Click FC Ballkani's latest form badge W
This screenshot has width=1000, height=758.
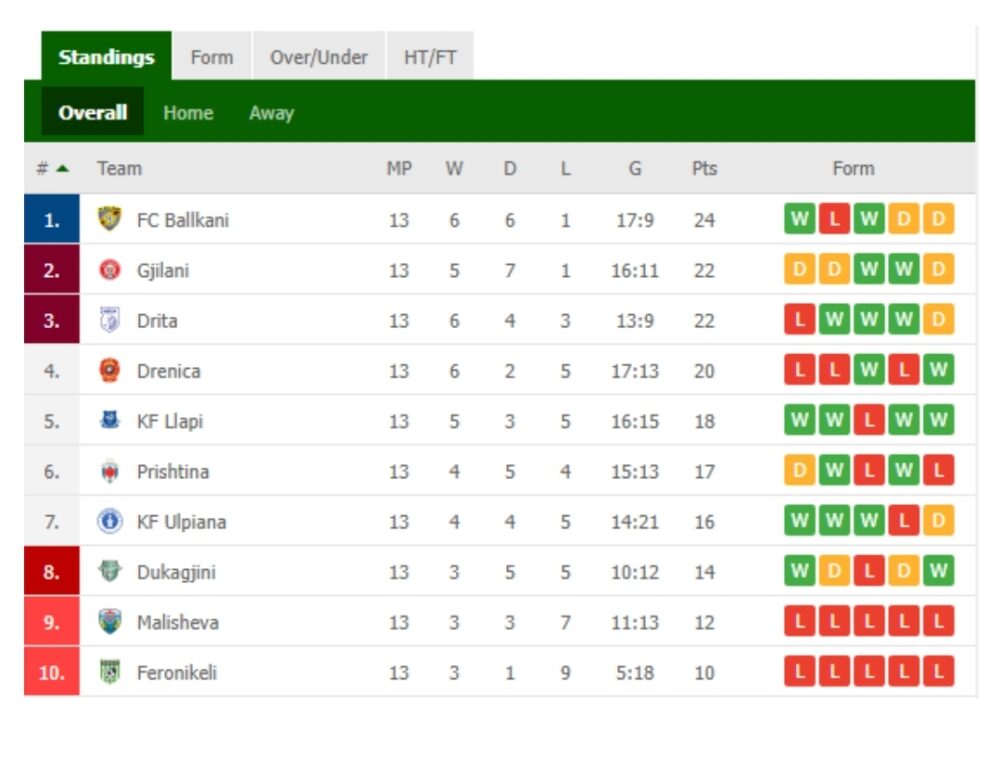click(x=800, y=219)
